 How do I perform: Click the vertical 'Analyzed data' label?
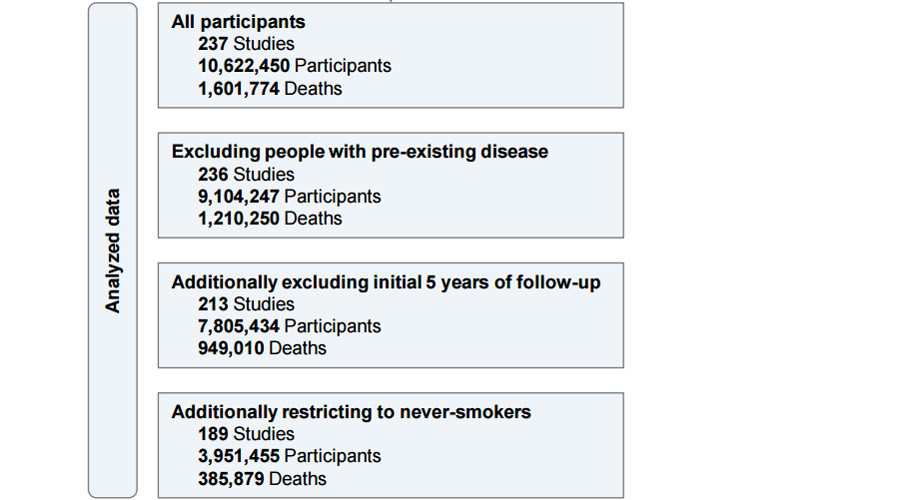[x=112, y=250]
